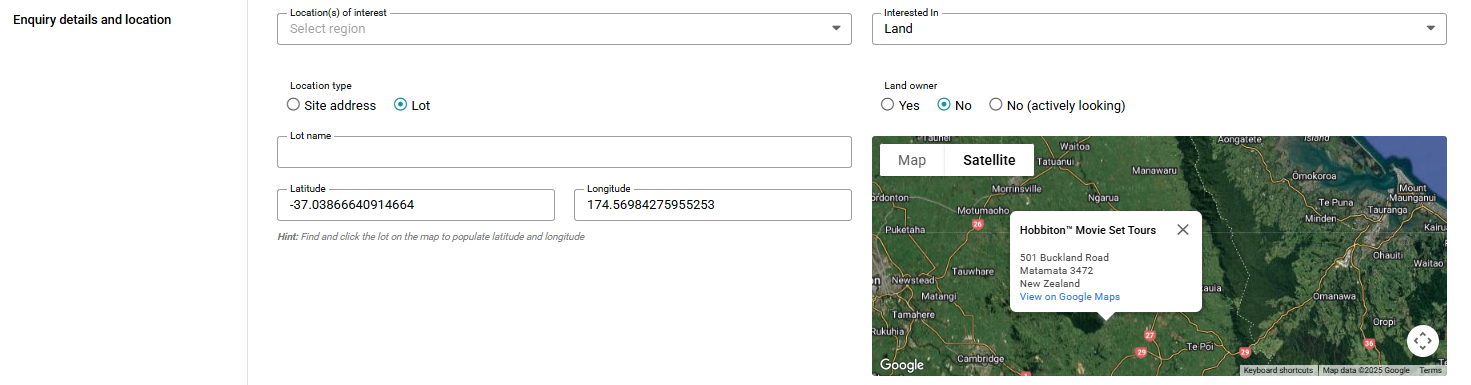Image resolution: width=1471 pixels, height=385 pixels.
Task: Open the map Terms link
Action: click(1430, 370)
